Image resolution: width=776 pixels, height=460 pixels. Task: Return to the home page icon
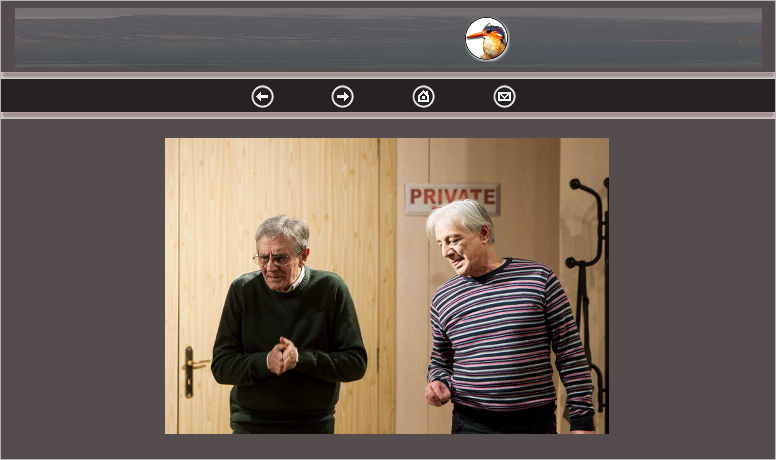point(424,97)
